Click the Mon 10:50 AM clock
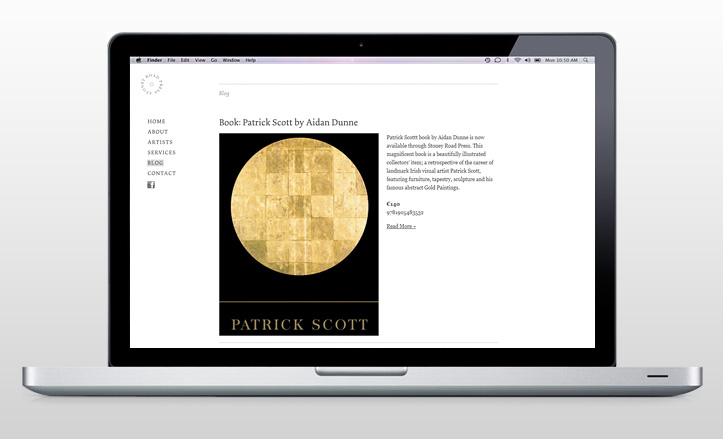This screenshot has height=439, width=723. click(x=561, y=60)
